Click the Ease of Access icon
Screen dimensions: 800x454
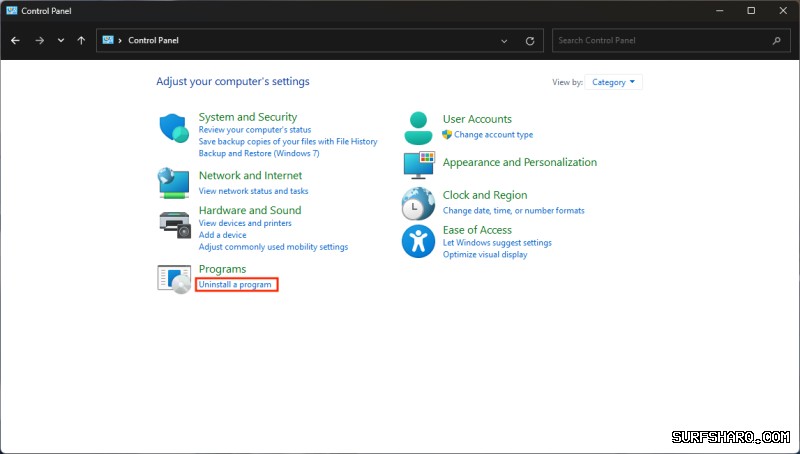[418, 241]
